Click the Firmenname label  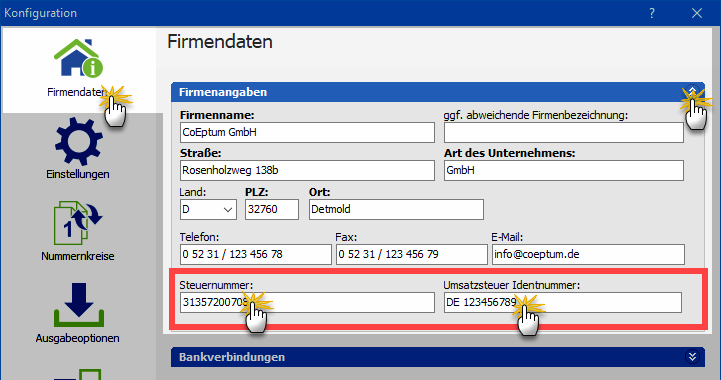tap(217, 115)
